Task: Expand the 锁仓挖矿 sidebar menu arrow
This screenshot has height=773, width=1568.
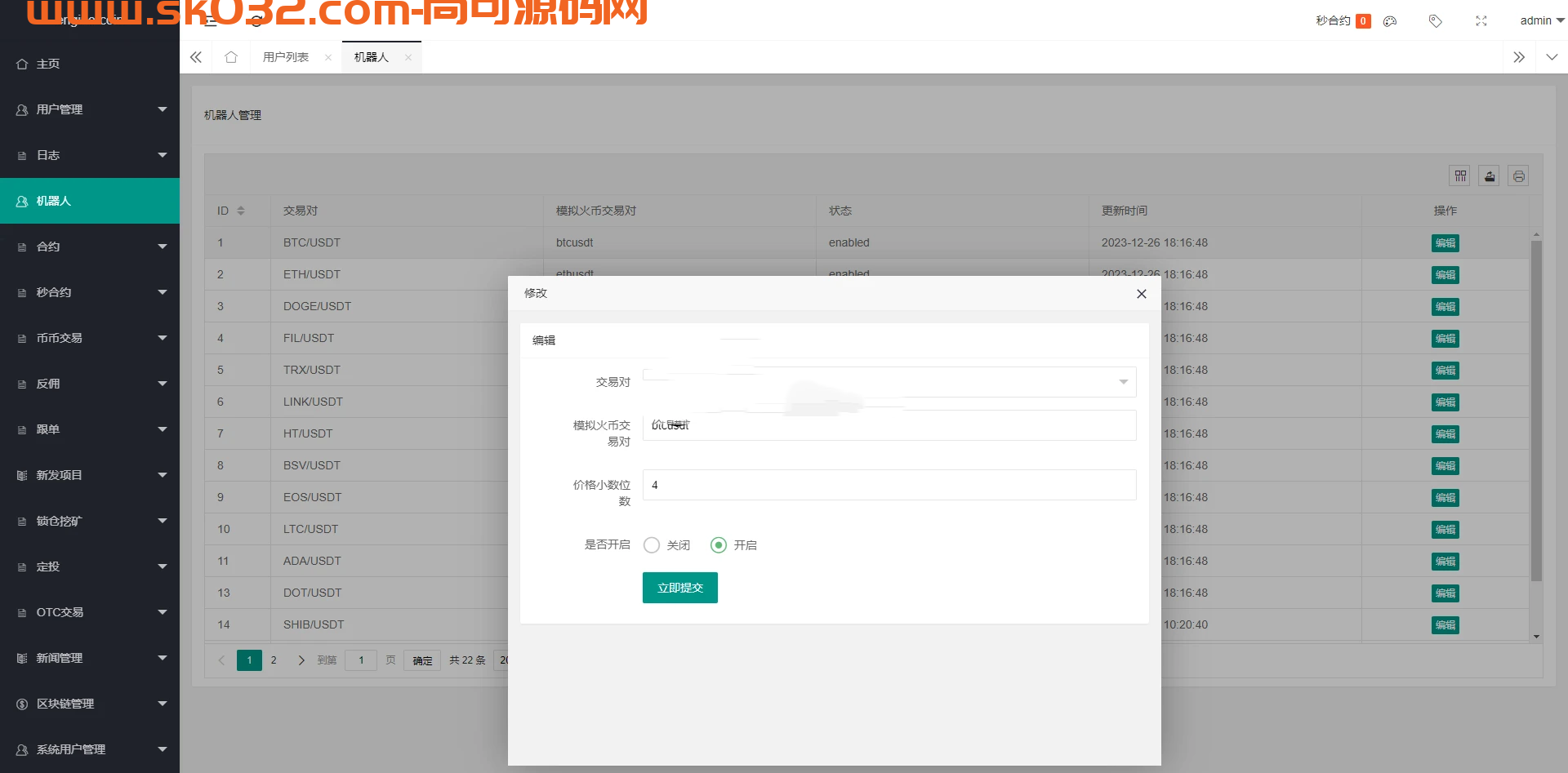Action: click(162, 521)
